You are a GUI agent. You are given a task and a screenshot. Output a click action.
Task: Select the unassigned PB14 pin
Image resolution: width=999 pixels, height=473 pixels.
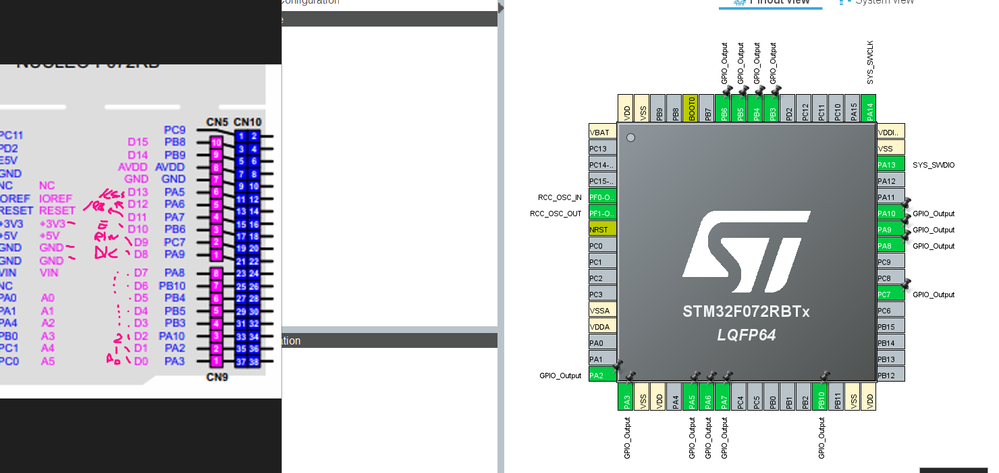tap(891, 343)
